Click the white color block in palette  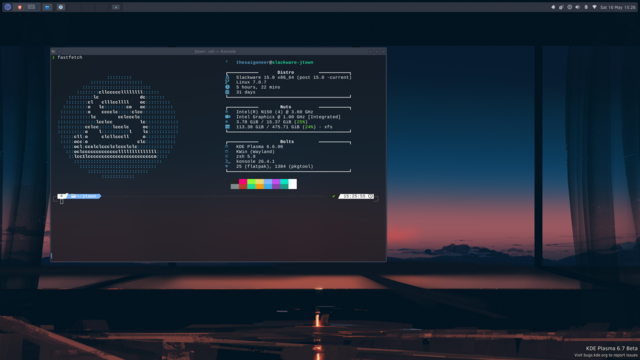[x=293, y=184]
